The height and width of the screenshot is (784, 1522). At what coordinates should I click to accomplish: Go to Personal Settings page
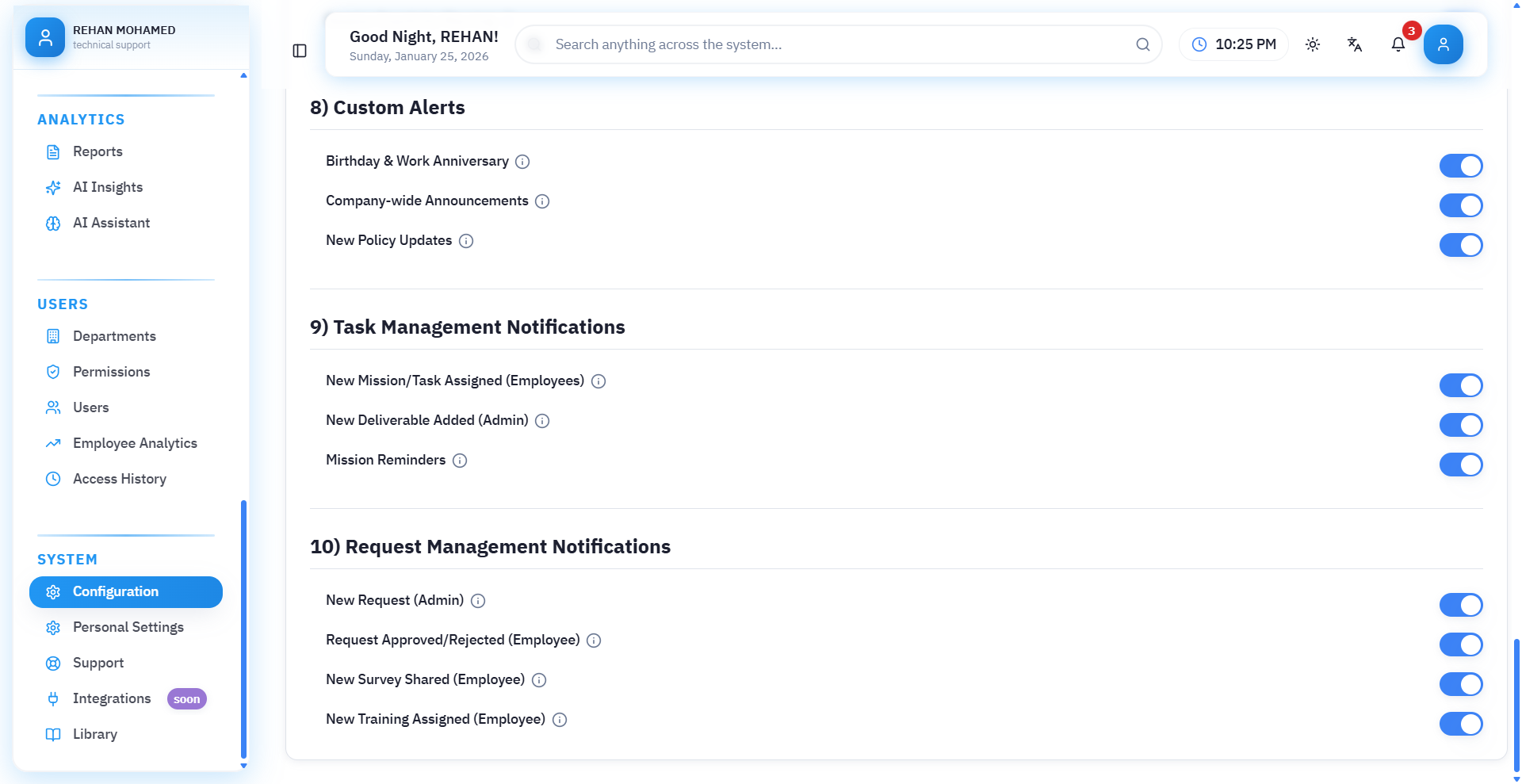tap(128, 627)
